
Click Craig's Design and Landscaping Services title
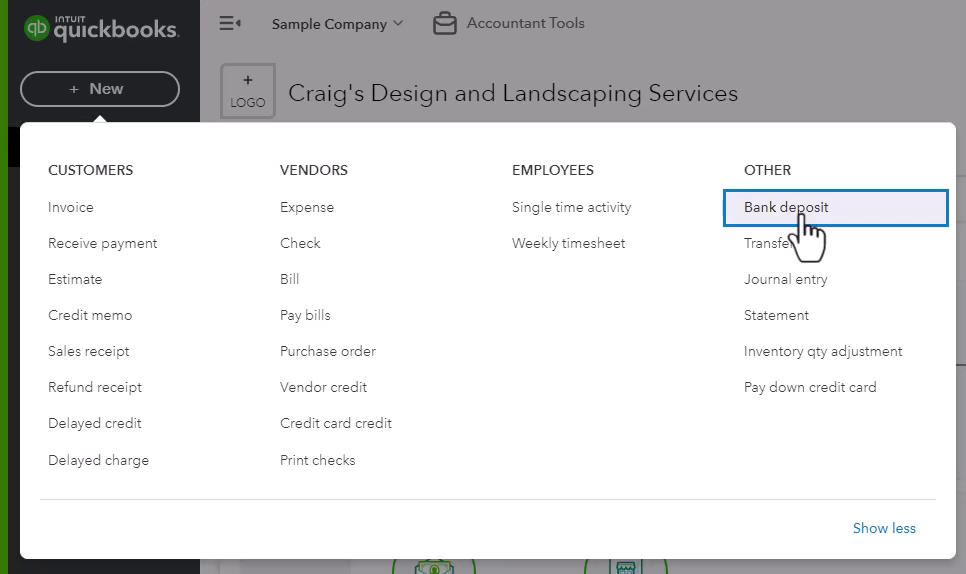(x=513, y=94)
